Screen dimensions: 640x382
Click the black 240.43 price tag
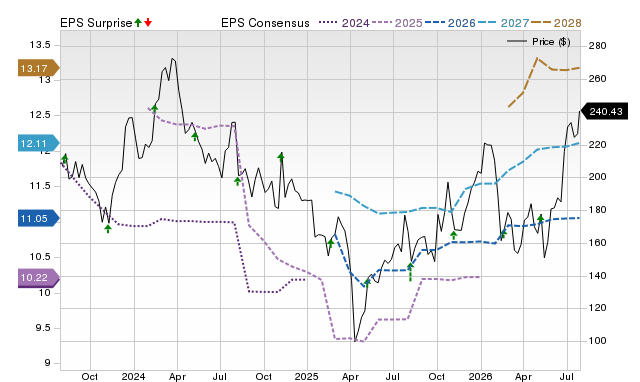[x=604, y=111]
